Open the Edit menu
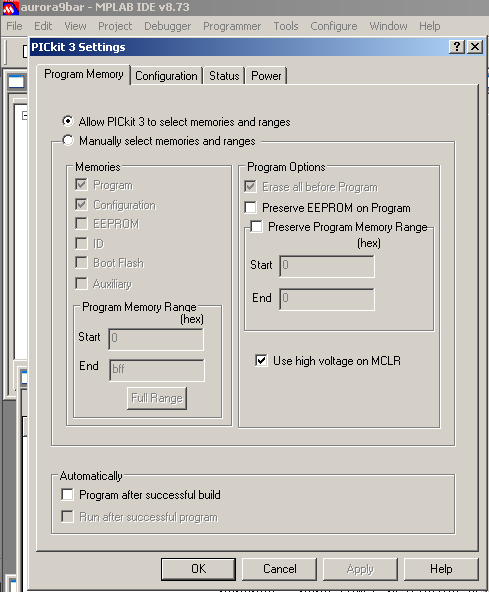 pyautogui.click(x=43, y=26)
